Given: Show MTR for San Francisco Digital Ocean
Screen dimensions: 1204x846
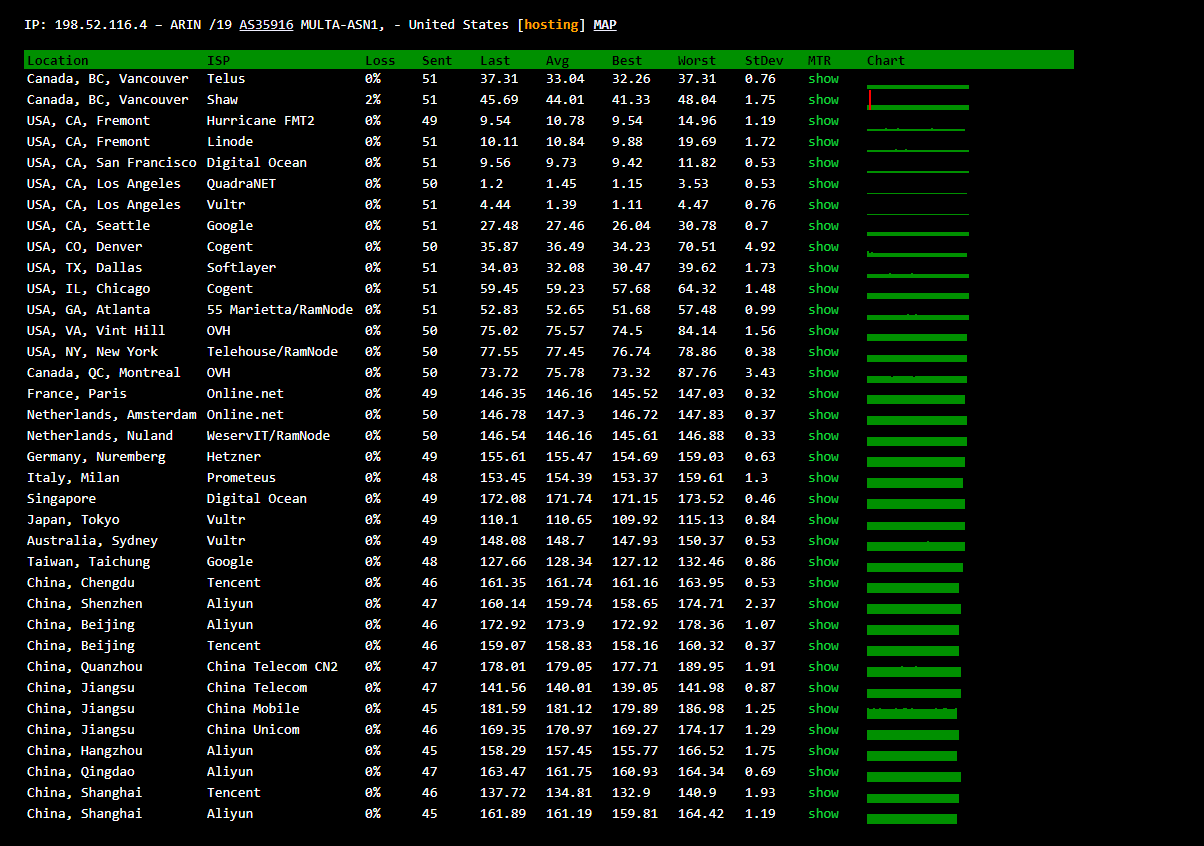Looking at the screenshot, I should pos(823,162).
